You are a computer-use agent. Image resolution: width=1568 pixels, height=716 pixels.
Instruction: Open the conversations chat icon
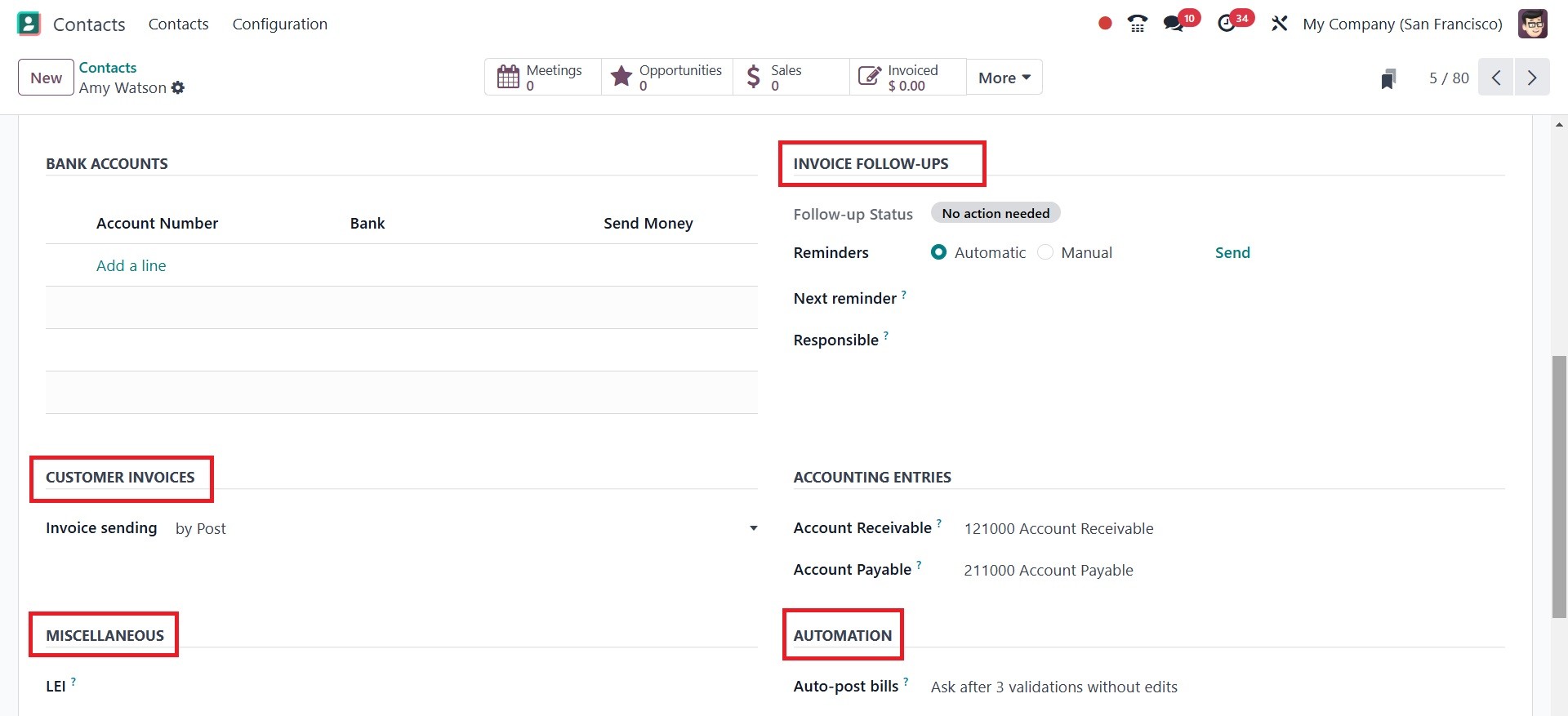point(1174,24)
